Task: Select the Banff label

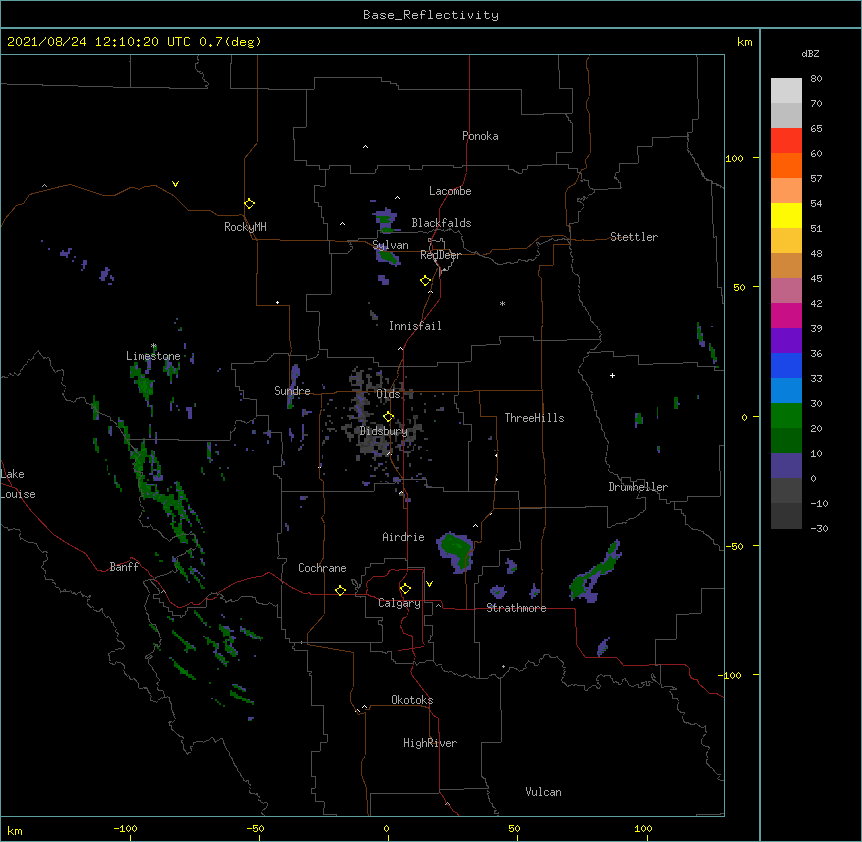Action: (124, 567)
